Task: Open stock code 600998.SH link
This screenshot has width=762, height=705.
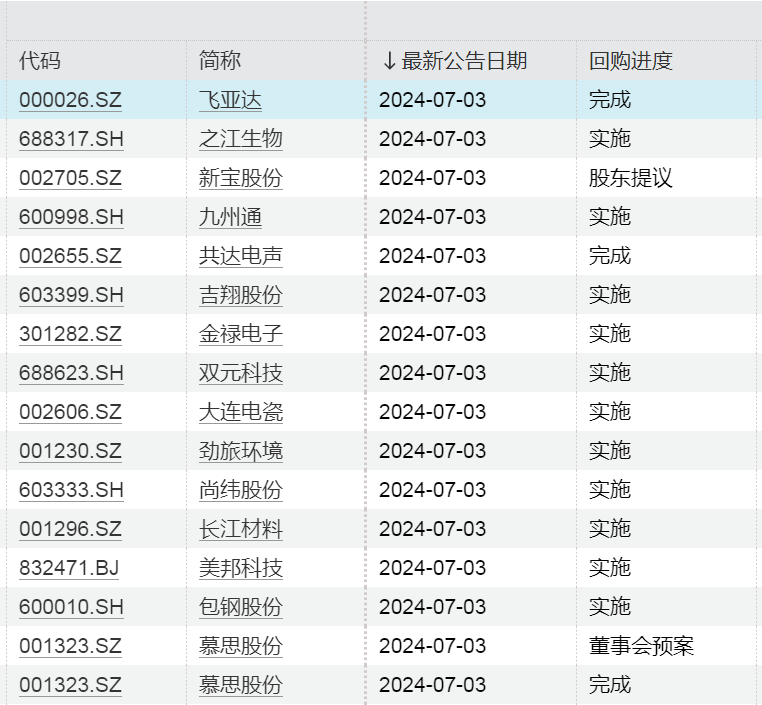Action: [71, 217]
